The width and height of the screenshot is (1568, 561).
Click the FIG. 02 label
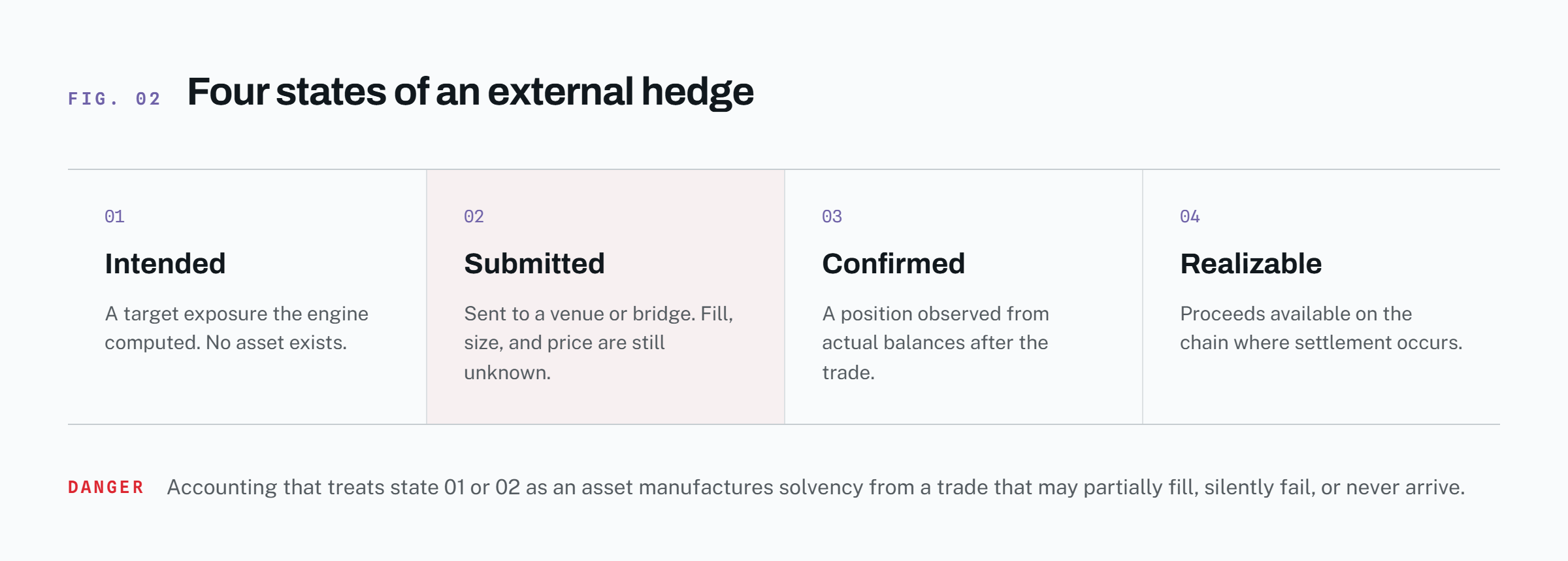(114, 99)
